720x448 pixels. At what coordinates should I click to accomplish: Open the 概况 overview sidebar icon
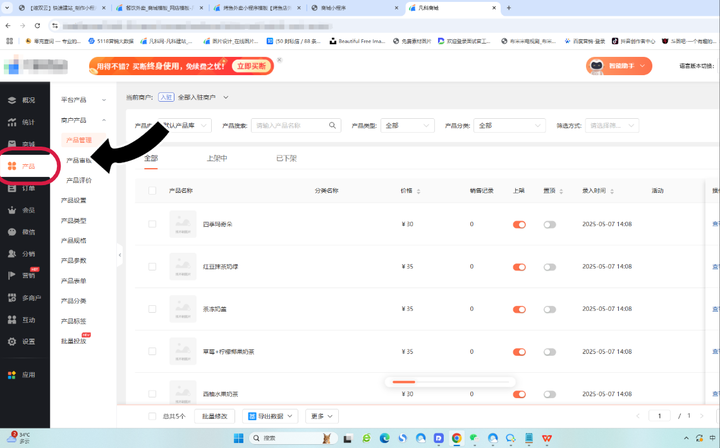(x=12, y=100)
